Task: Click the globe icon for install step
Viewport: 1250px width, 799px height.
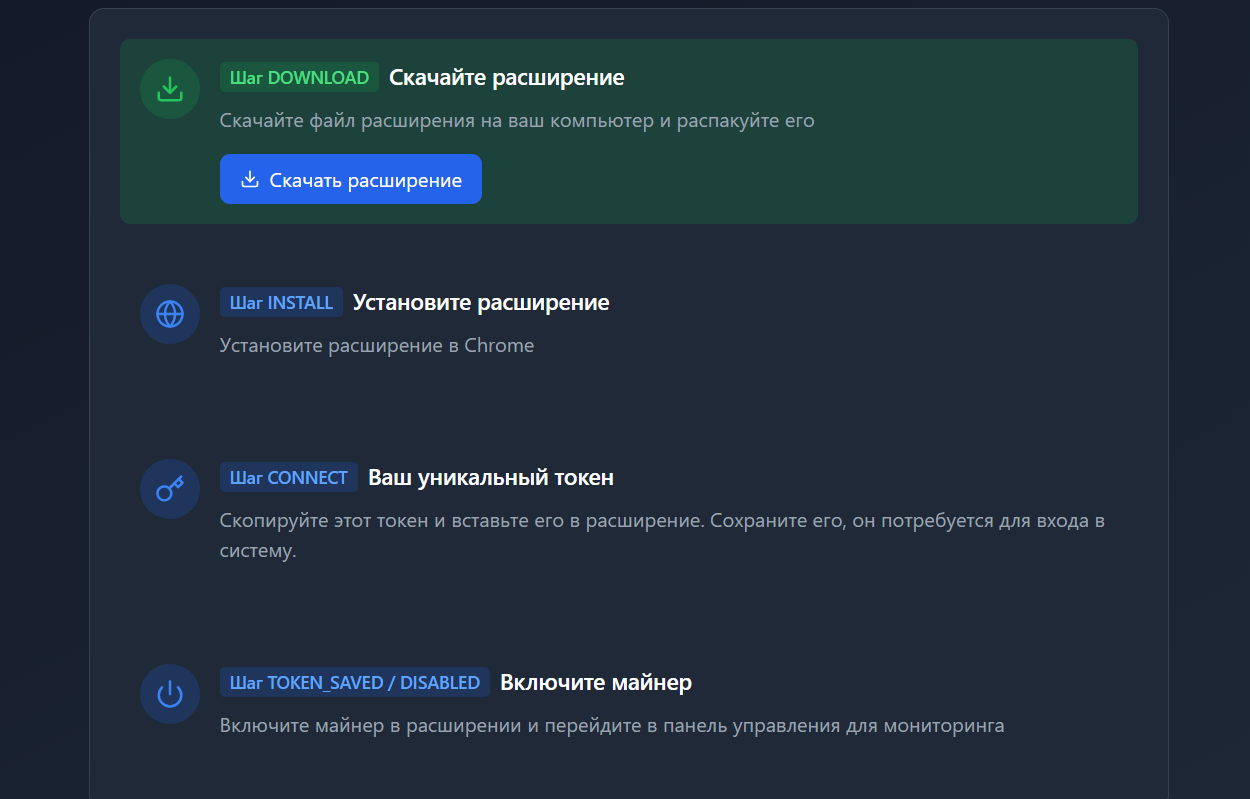Action: click(170, 314)
